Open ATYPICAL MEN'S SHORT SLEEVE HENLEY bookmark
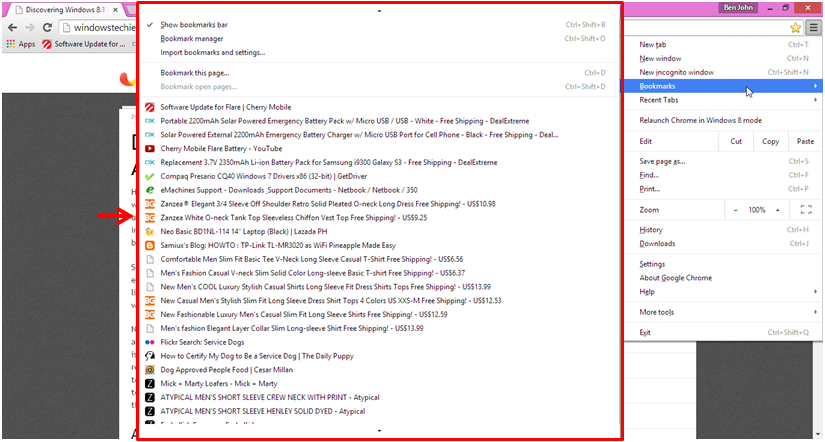Image resolution: width=825 pixels, height=442 pixels. coord(379,411)
